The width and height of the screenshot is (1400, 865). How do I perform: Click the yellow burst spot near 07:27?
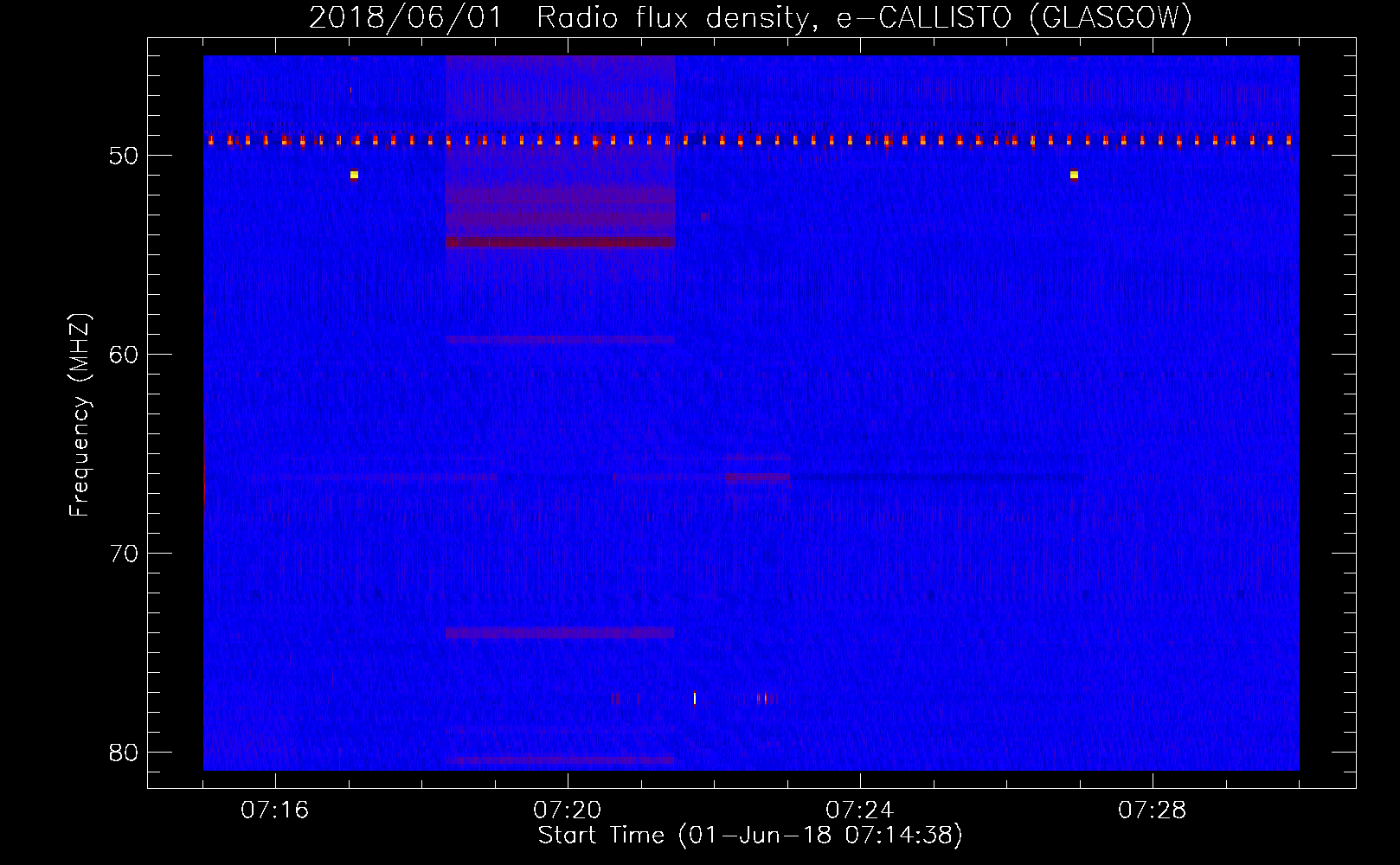[1074, 175]
